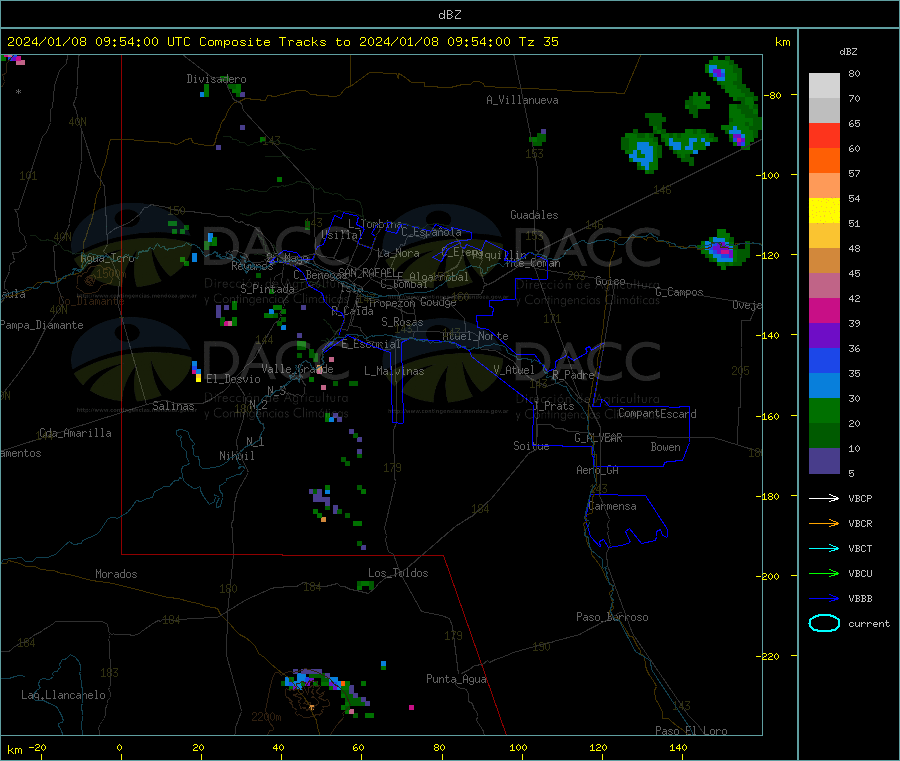Screen dimensions: 900x761
Task: Click the Carmensa label
Action: pos(612,506)
